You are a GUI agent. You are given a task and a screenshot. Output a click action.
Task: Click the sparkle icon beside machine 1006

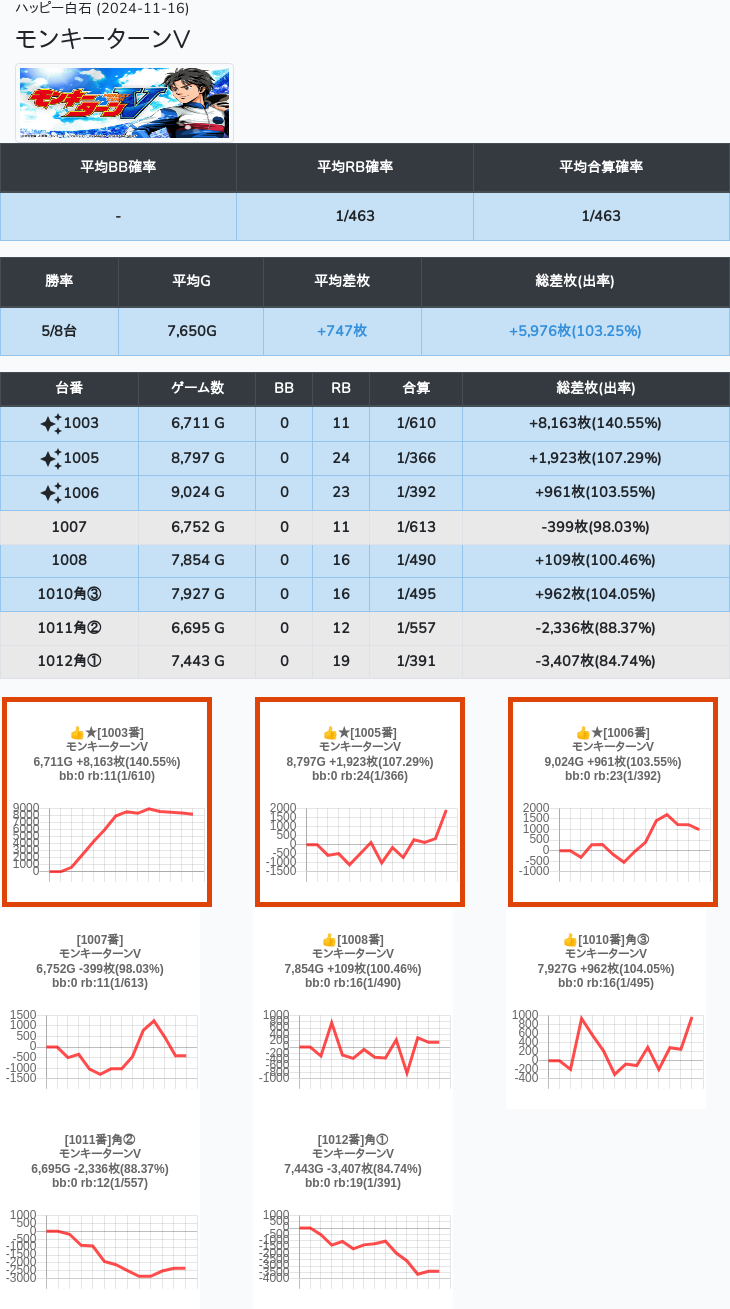50,492
